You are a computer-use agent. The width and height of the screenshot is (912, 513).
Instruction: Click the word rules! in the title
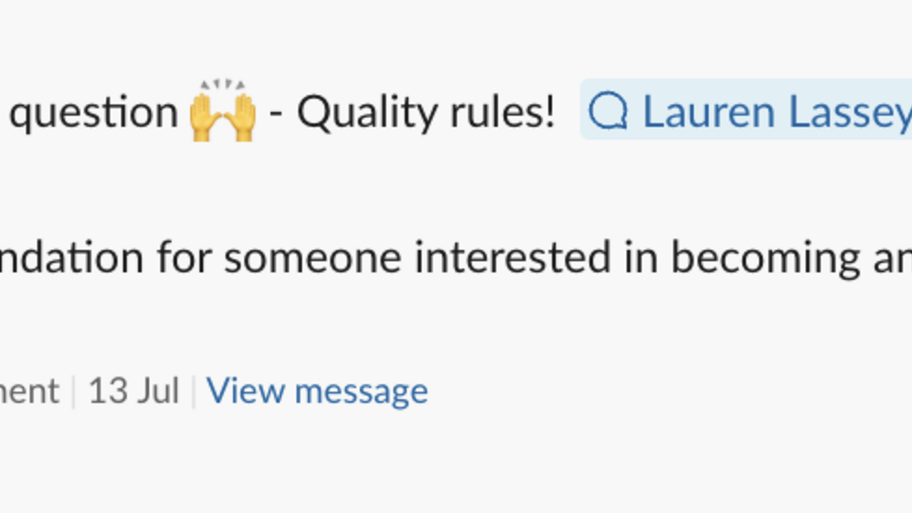pyautogui.click(x=503, y=111)
